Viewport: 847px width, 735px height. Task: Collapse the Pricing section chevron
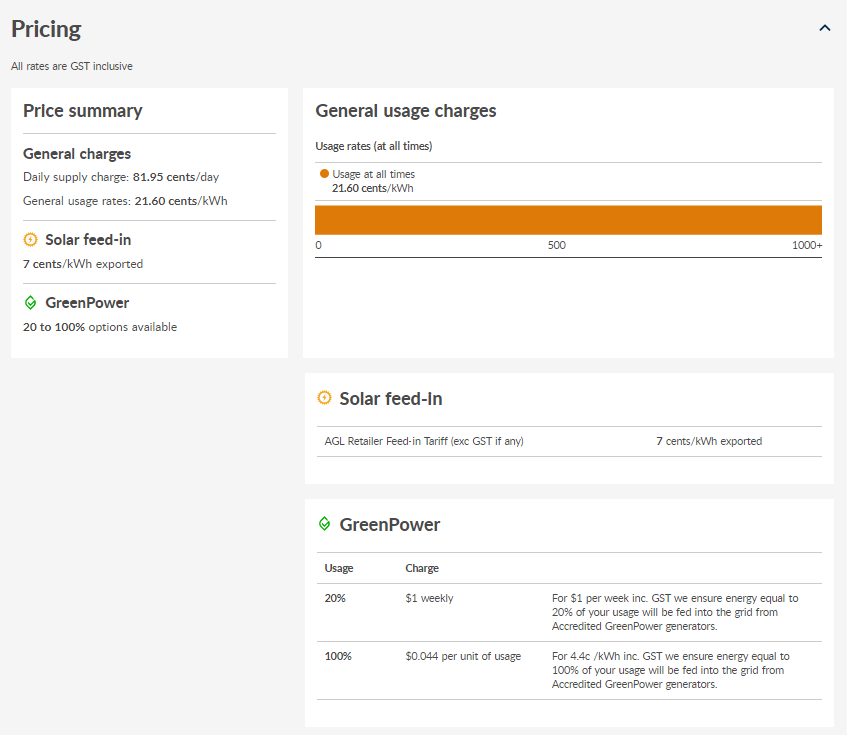click(824, 28)
